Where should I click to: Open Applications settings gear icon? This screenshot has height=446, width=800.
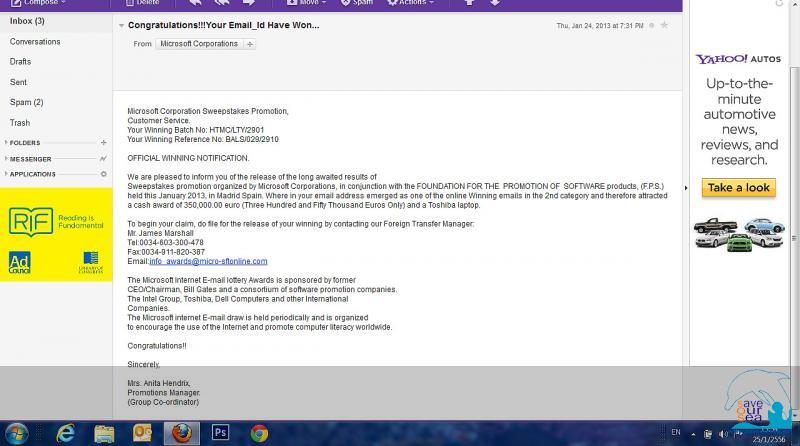coord(103,174)
